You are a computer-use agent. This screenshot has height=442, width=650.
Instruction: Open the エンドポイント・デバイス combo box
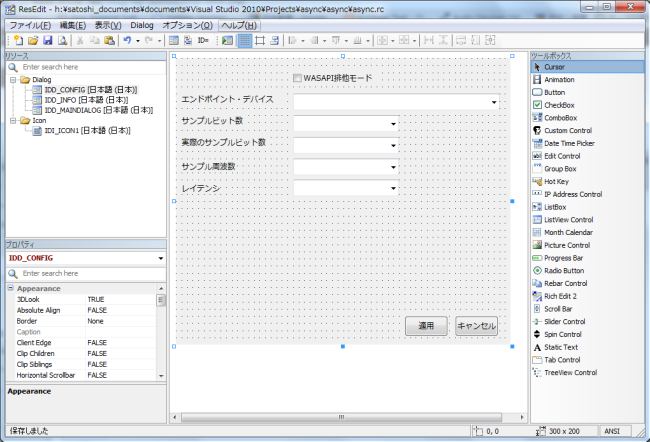click(x=494, y=101)
